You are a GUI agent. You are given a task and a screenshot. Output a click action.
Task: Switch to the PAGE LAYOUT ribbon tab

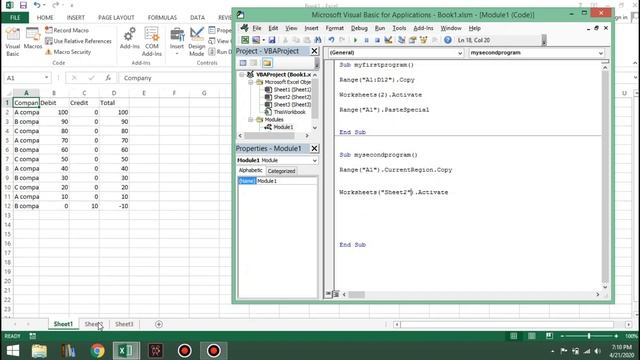coord(116,18)
